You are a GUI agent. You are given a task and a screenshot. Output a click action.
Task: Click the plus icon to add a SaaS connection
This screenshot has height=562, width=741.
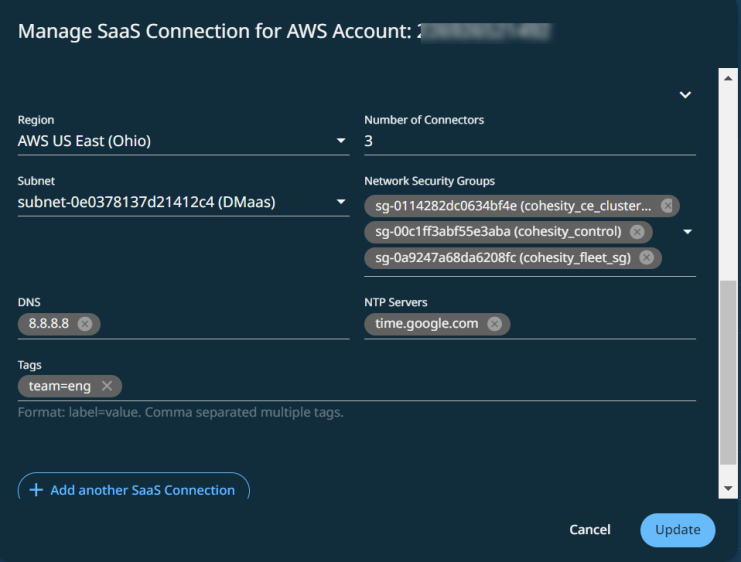(37, 490)
